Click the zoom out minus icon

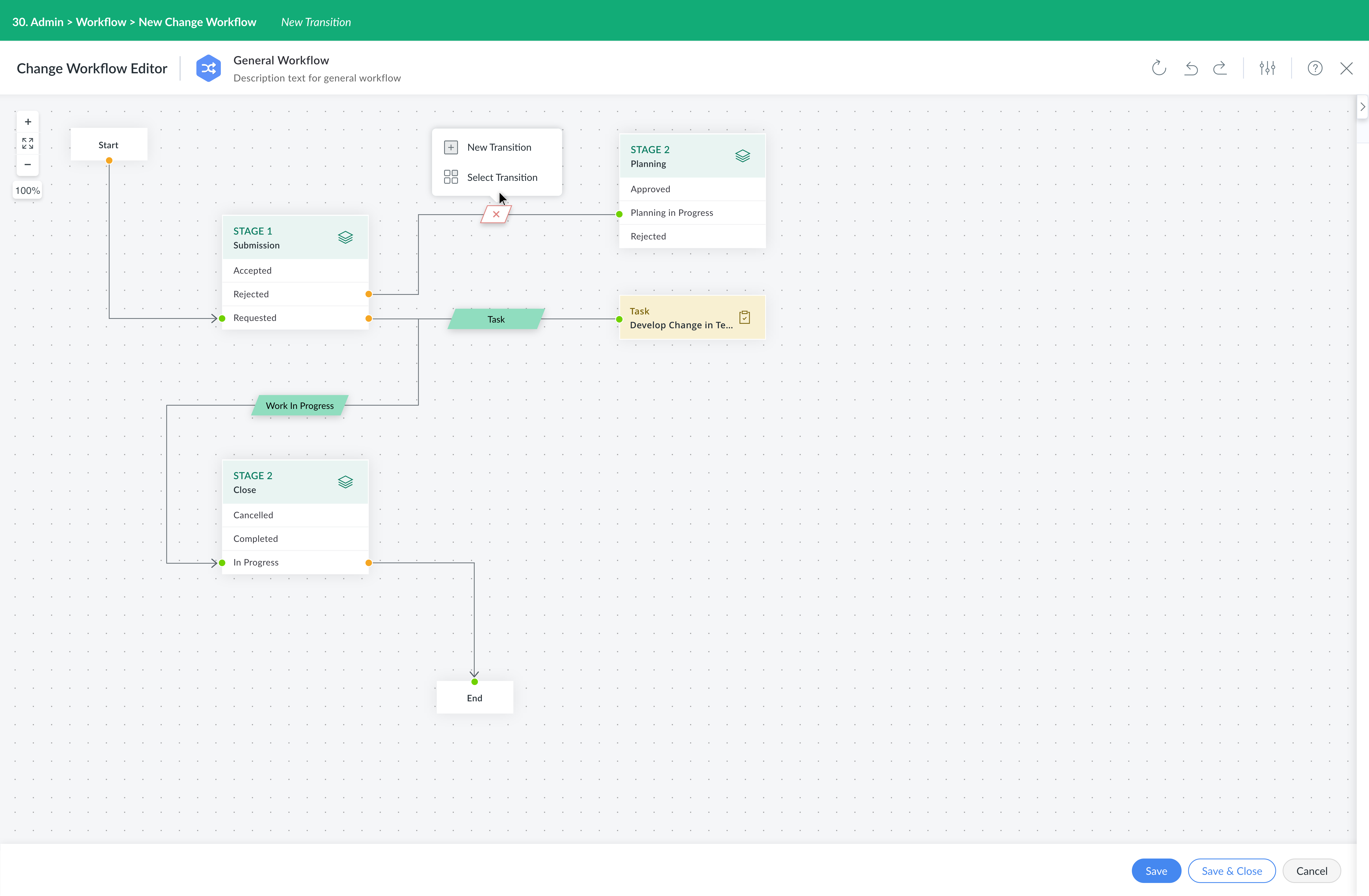point(28,165)
